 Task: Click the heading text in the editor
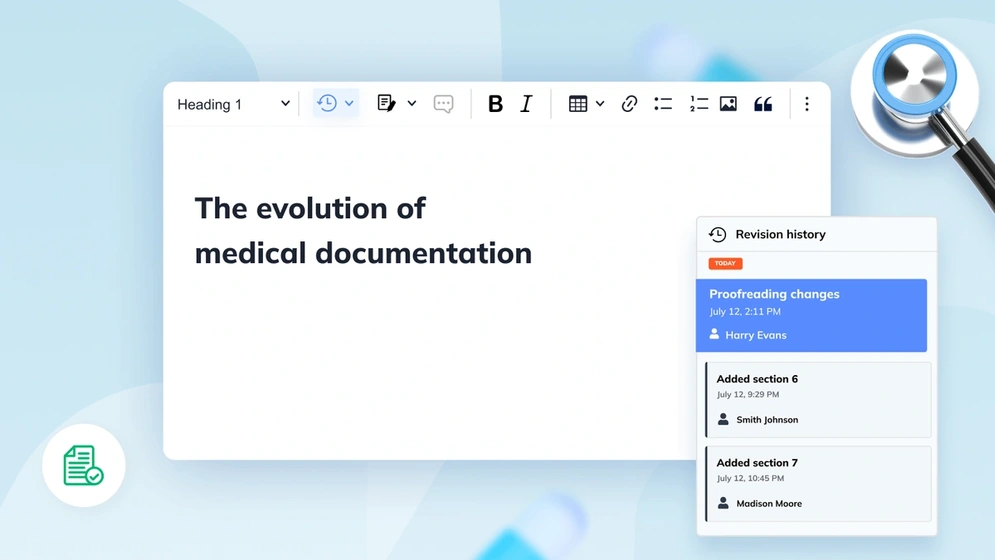click(363, 230)
